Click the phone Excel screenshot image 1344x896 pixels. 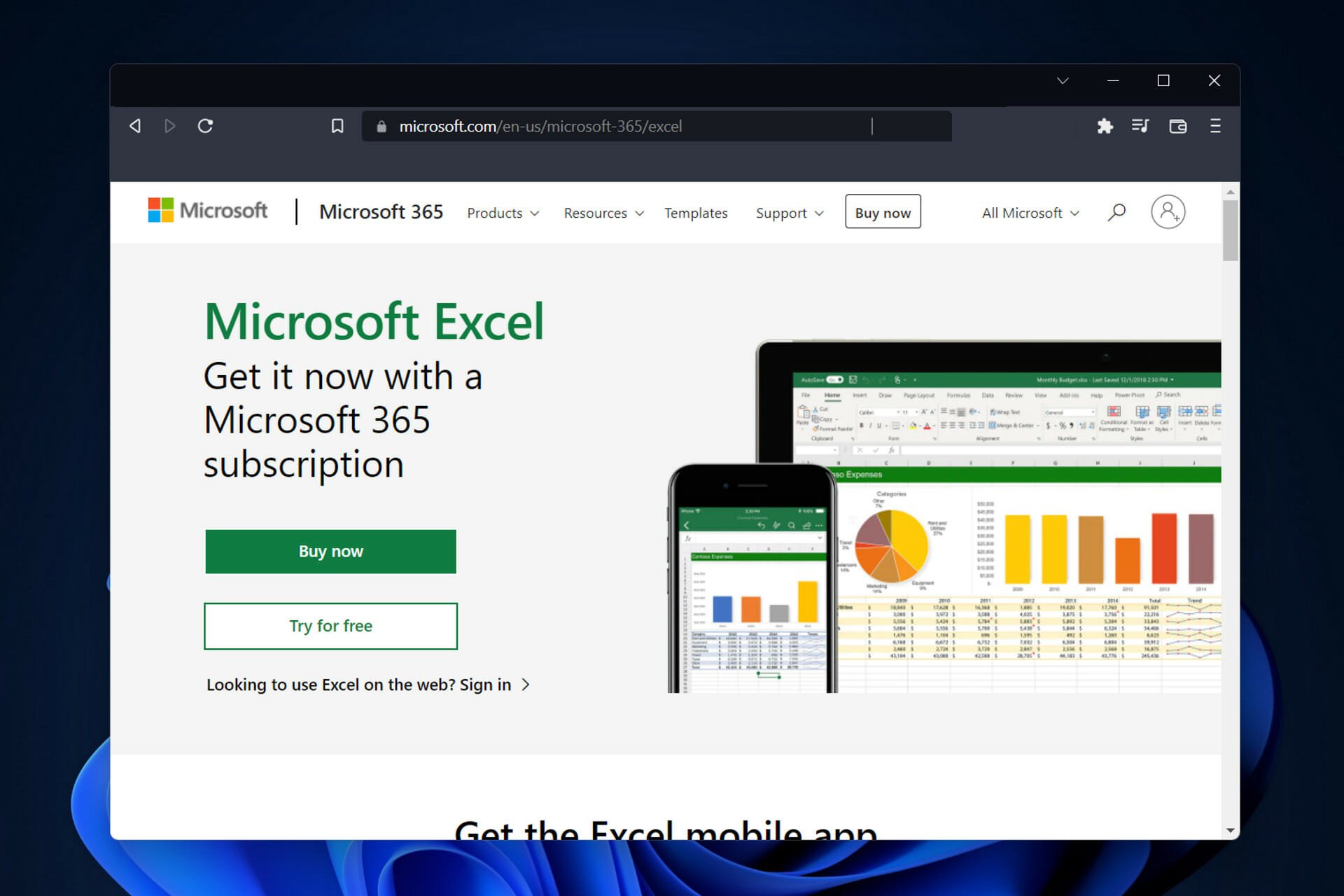(x=752, y=578)
